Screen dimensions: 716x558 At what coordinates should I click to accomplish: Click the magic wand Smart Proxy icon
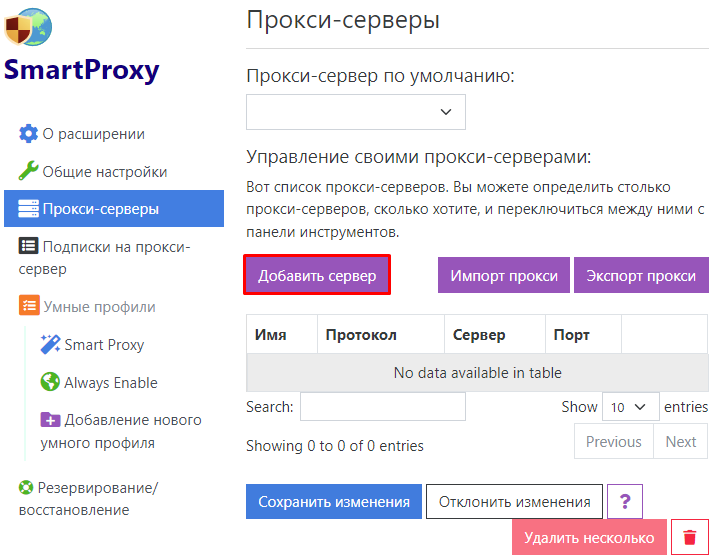point(50,344)
